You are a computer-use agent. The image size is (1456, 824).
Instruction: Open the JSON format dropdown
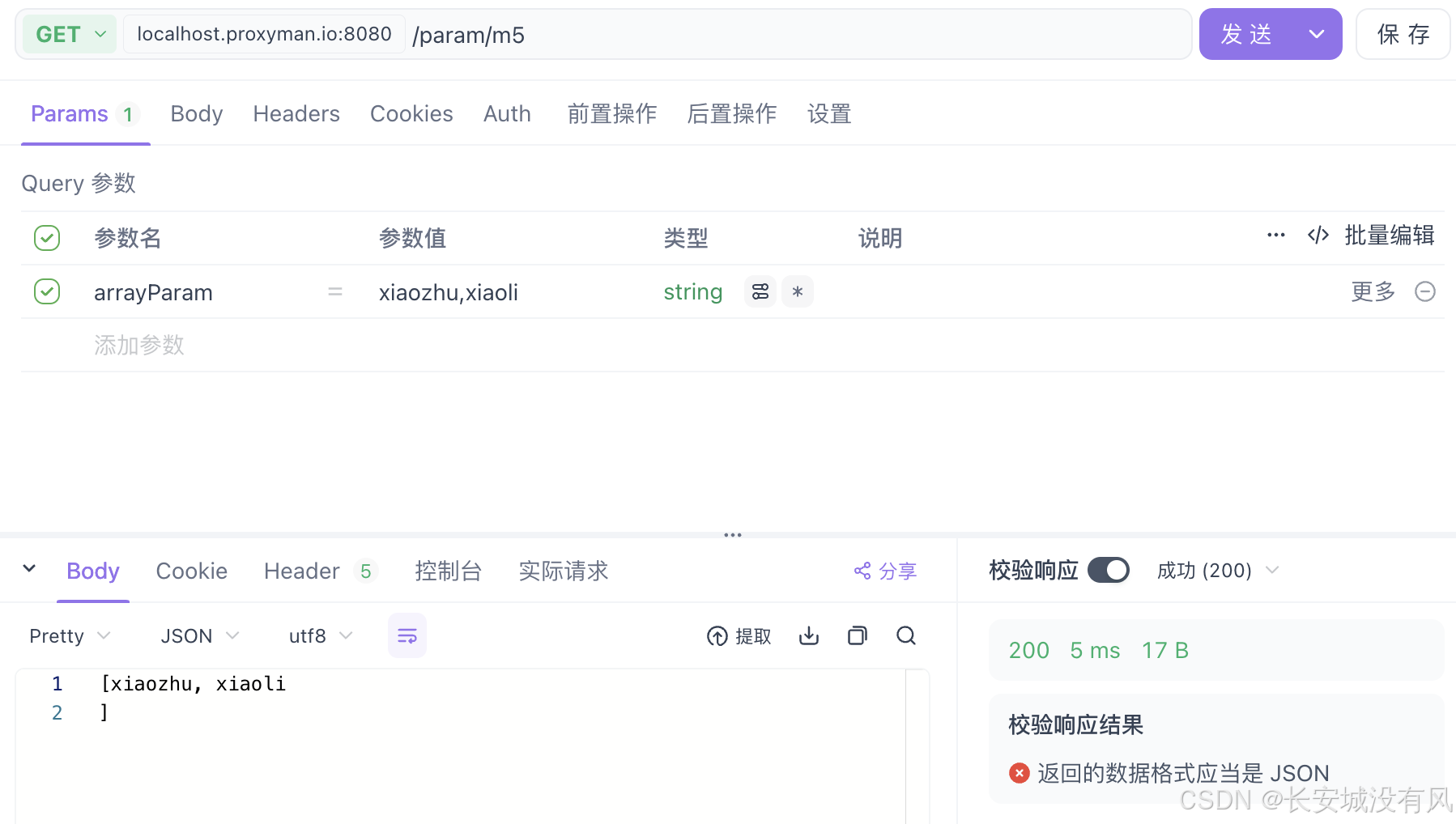pos(200,636)
